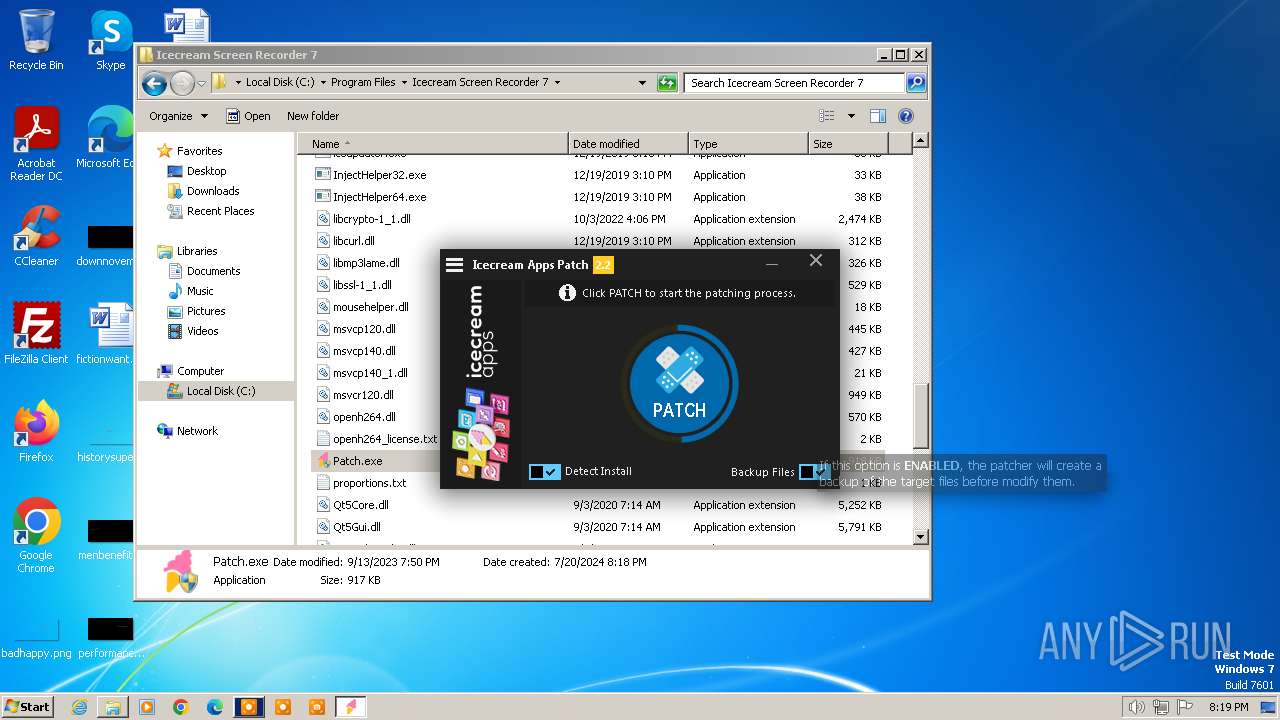
Task: Expand the arrow after Icecream Screen Recorder 7 breadcrumb
Action: (558, 82)
